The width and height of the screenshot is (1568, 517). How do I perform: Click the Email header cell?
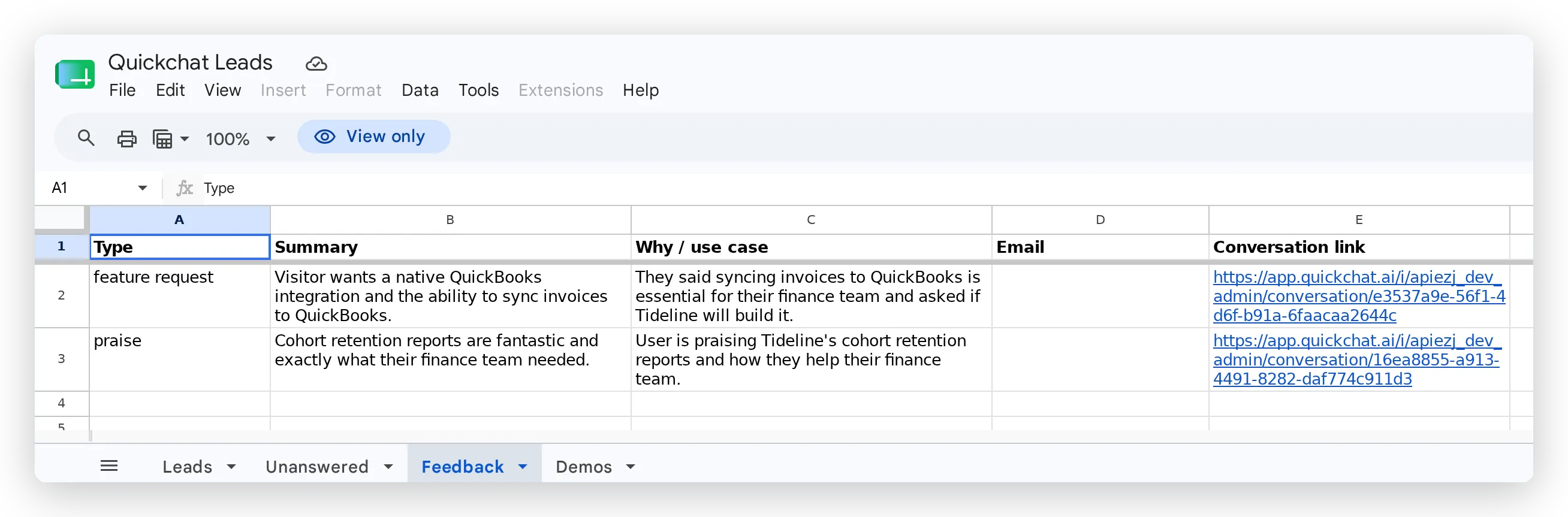1100,247
